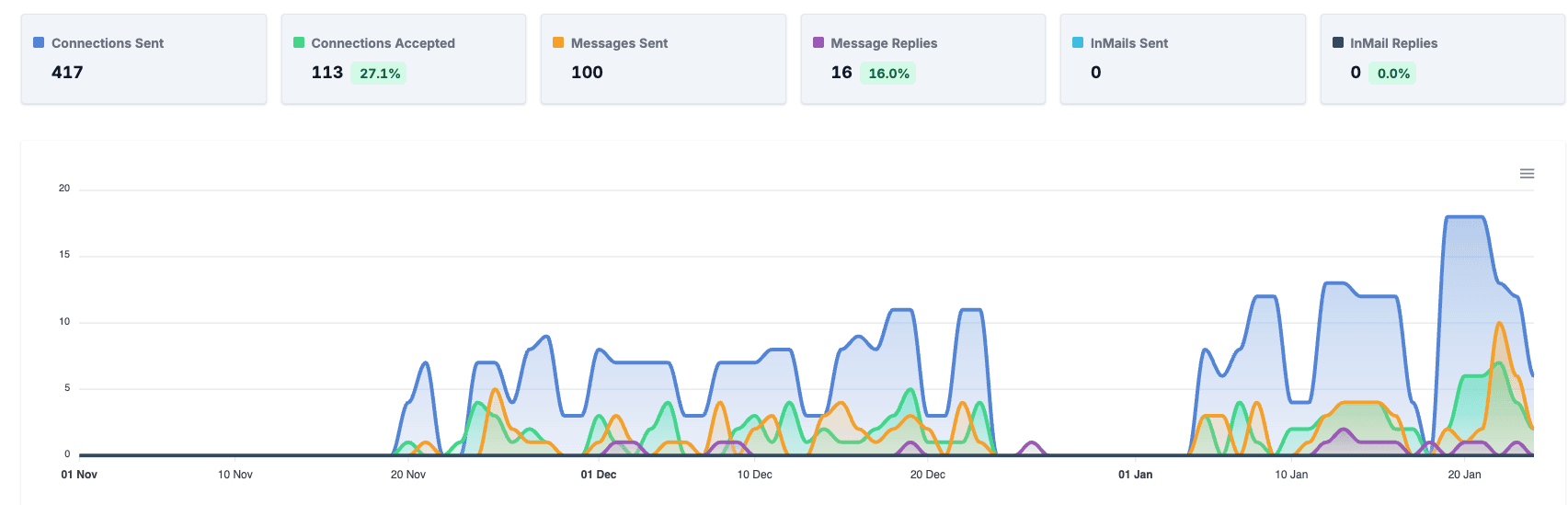The image size is (1568, 505).
Task: Click the Connections Sent value 417
Action: tap(67, 73)
